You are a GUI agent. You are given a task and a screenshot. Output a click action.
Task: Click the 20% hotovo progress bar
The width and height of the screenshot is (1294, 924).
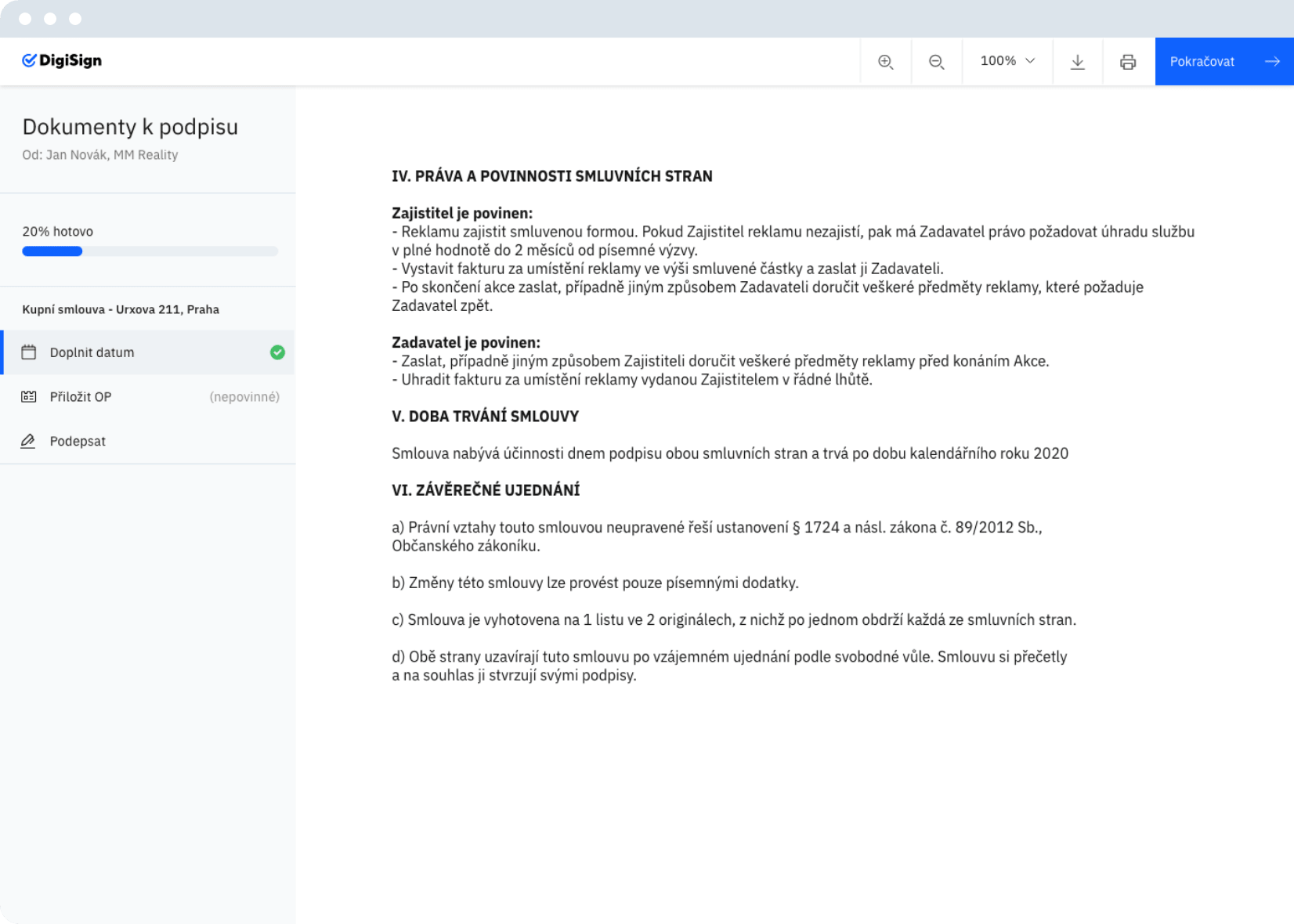150,251
